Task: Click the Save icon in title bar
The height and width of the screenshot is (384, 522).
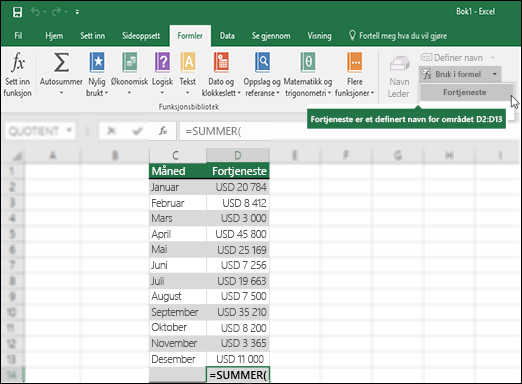Action: (x=17, y=12)
